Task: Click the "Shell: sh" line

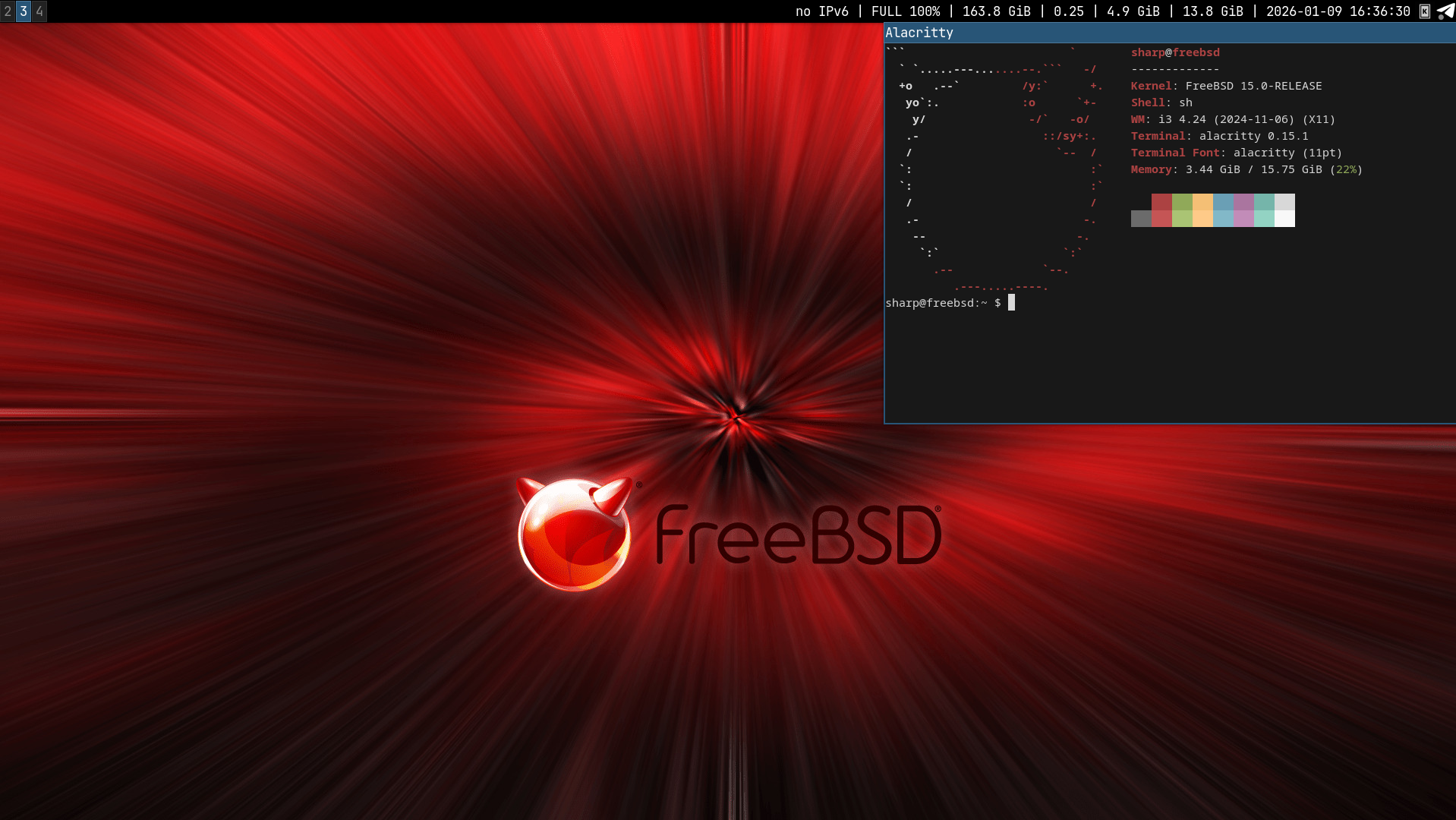Action: 1161,102
